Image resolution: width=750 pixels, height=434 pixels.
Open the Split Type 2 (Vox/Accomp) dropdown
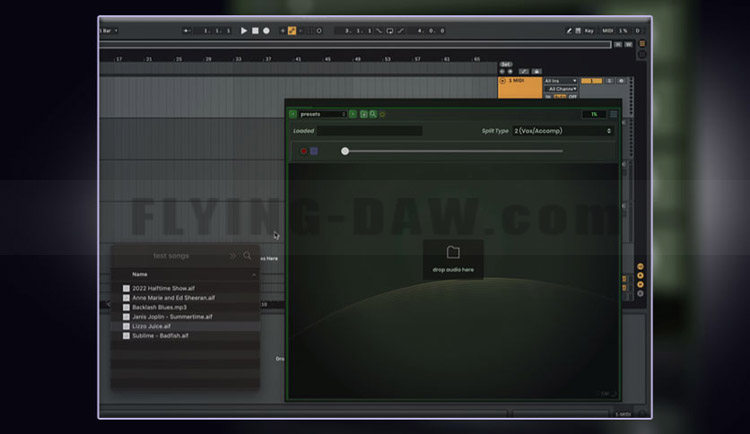(x=562, y=131)
